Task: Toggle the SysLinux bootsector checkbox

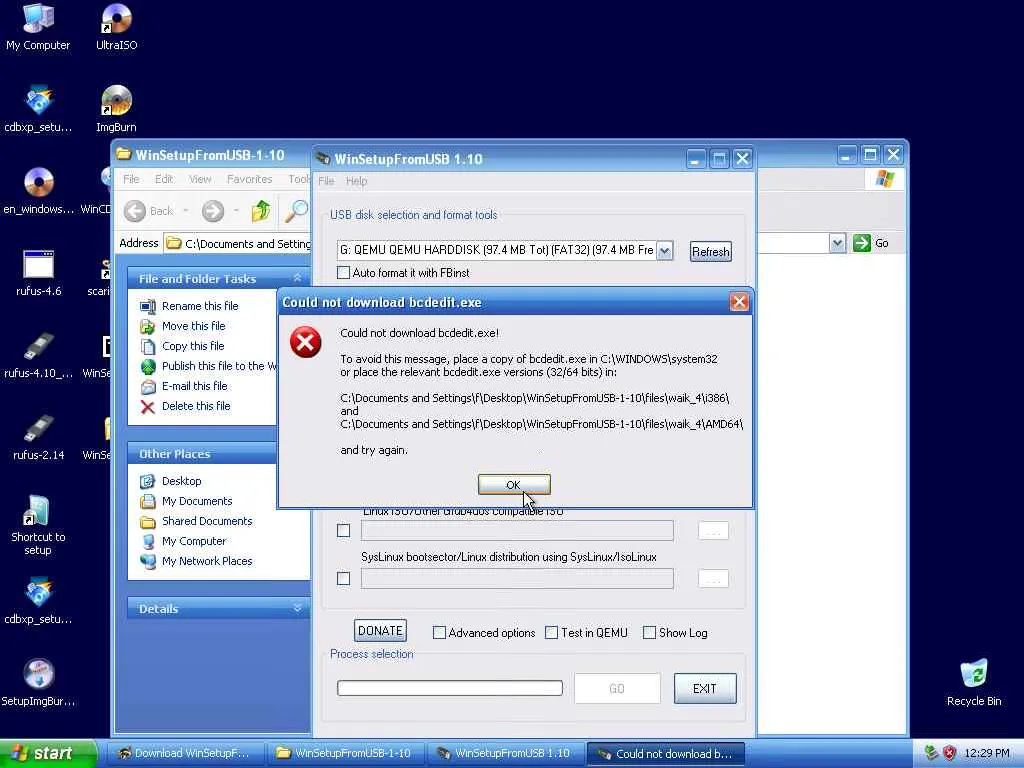Action: (344, 579)
